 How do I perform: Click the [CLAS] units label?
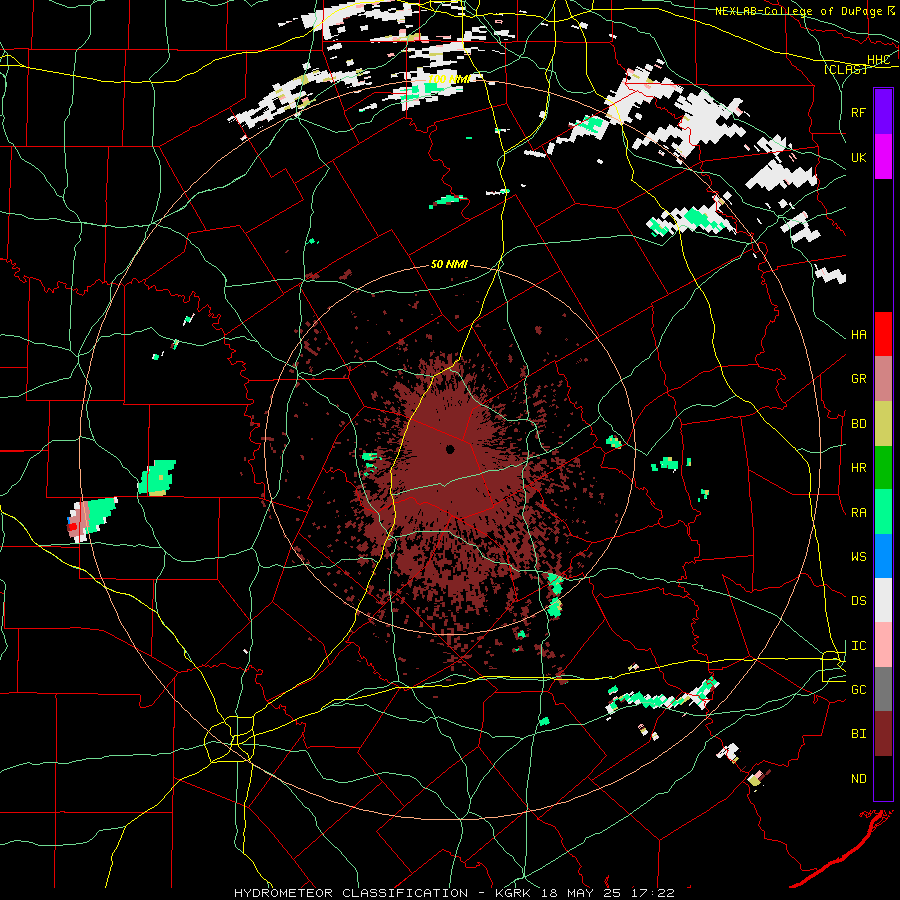[845, 69]
